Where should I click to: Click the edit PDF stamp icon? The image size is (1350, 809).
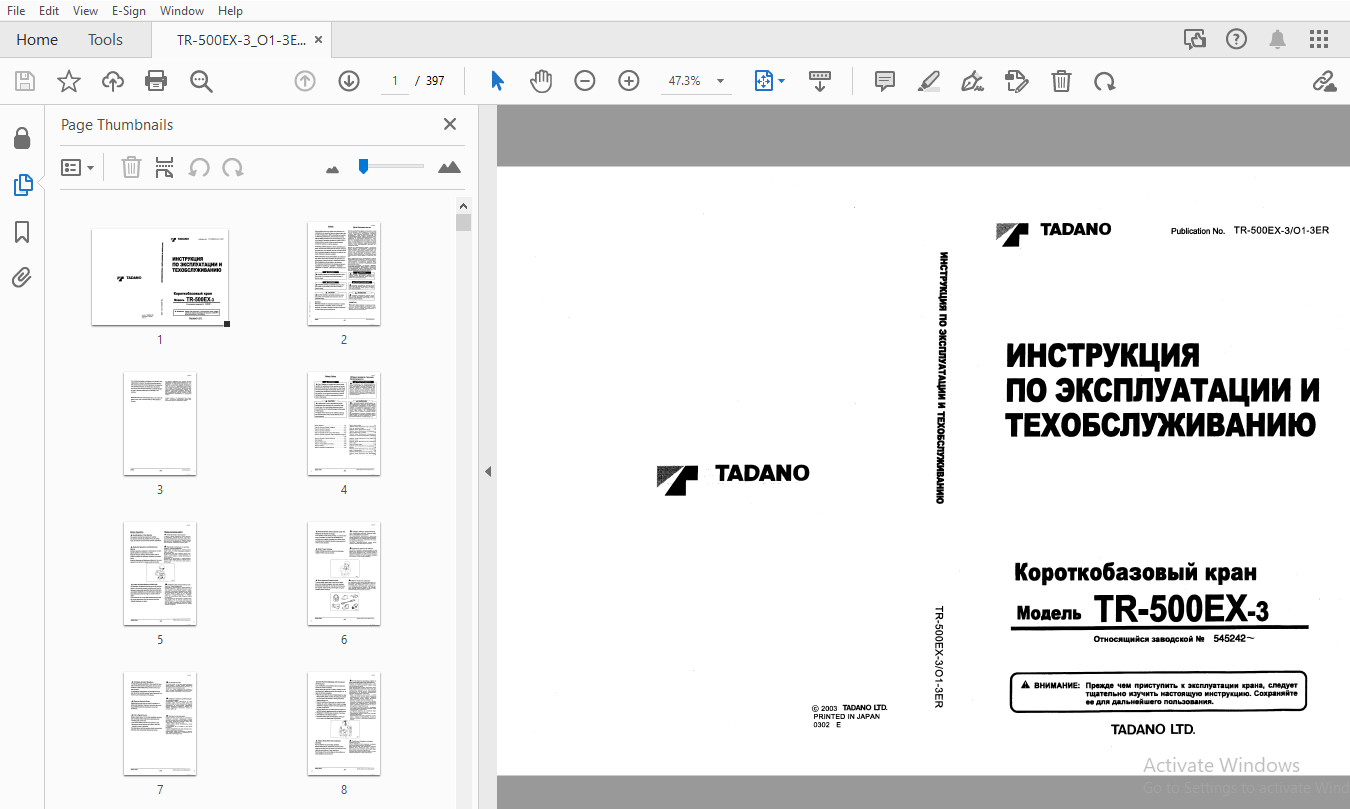(1017, 81)
